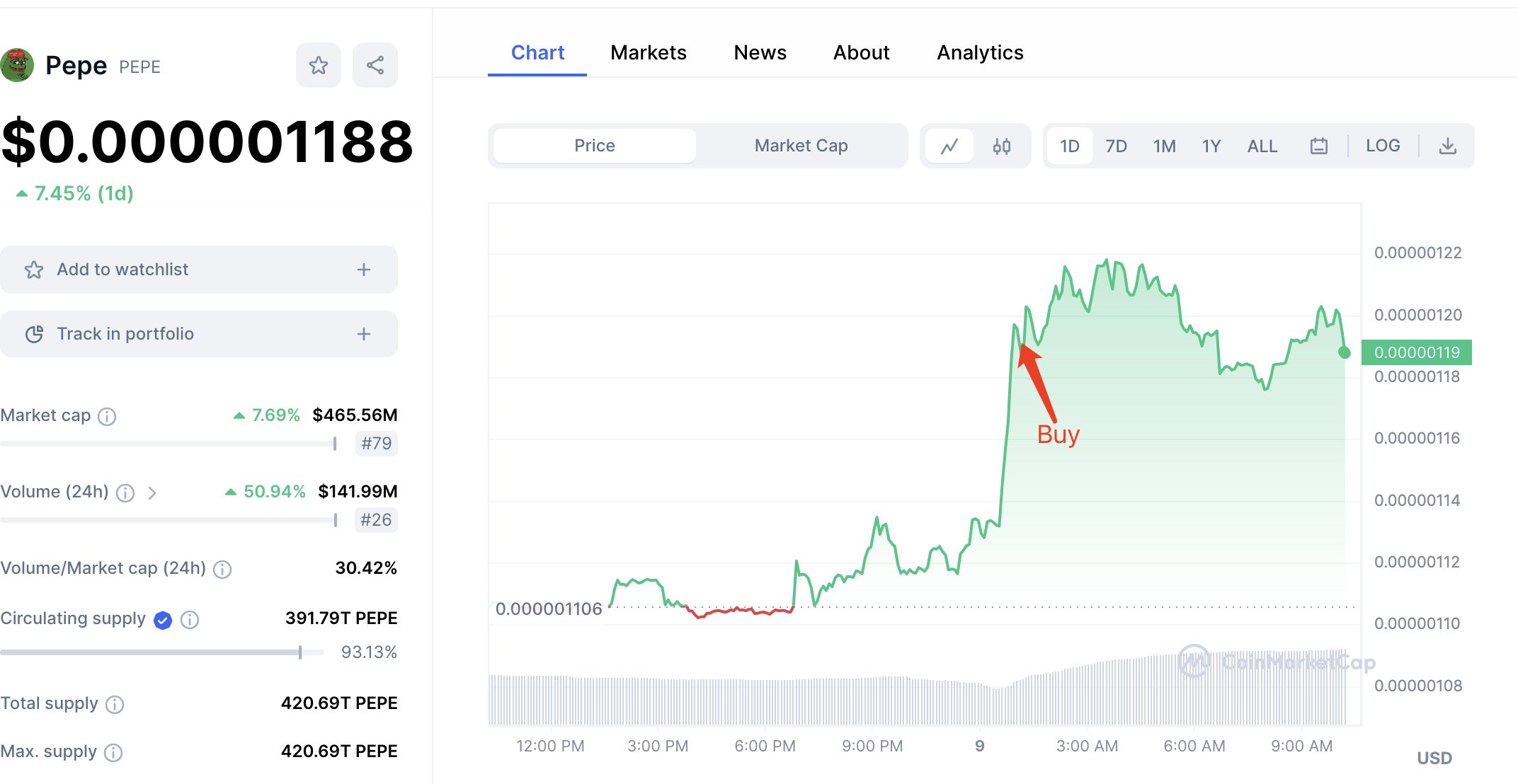Viewport: 1518px width, 784px height.
Task: Click the star favorite icon beside Pepe
Action: click(319, 65)
